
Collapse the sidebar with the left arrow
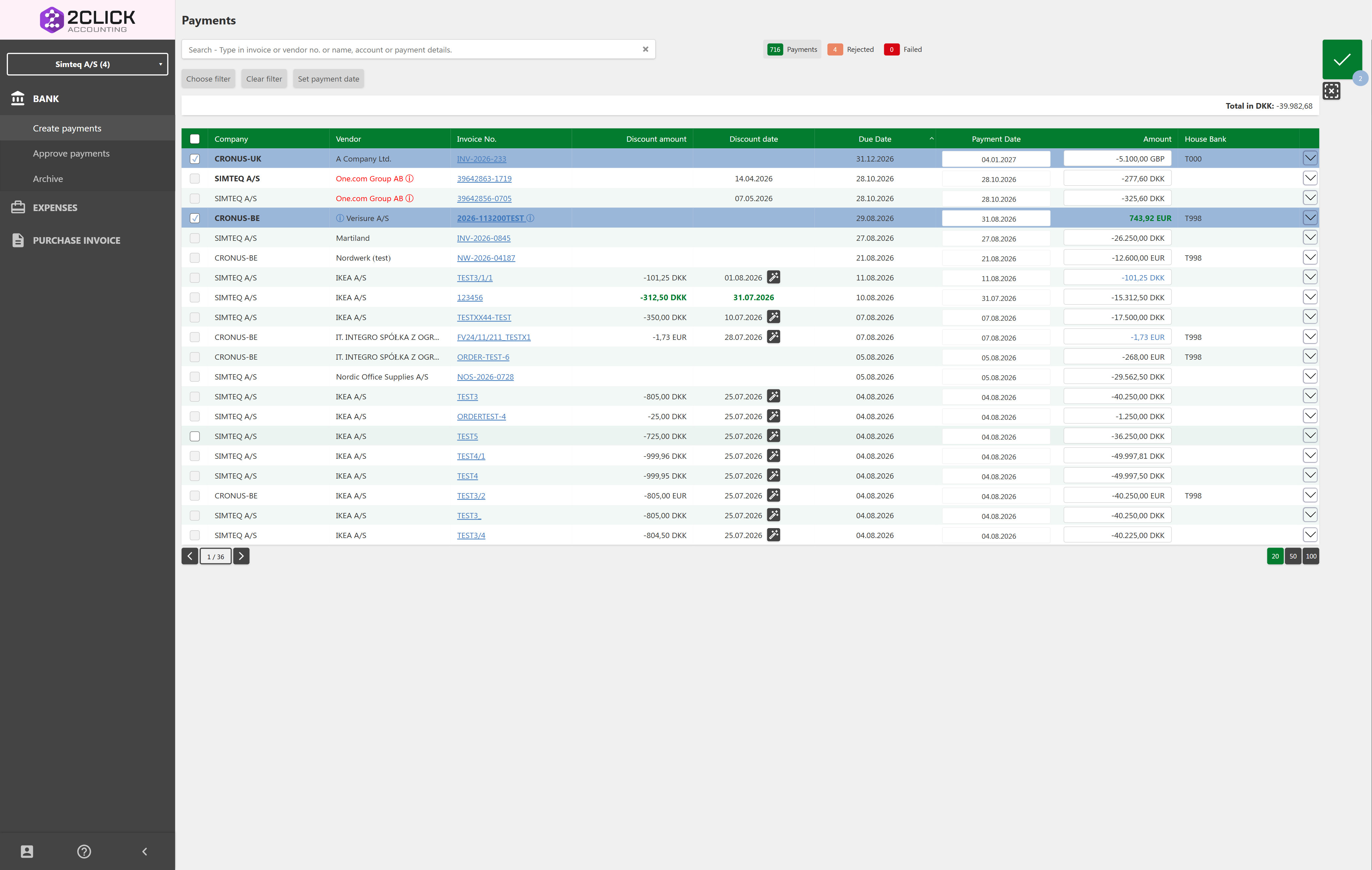(145, 851)
